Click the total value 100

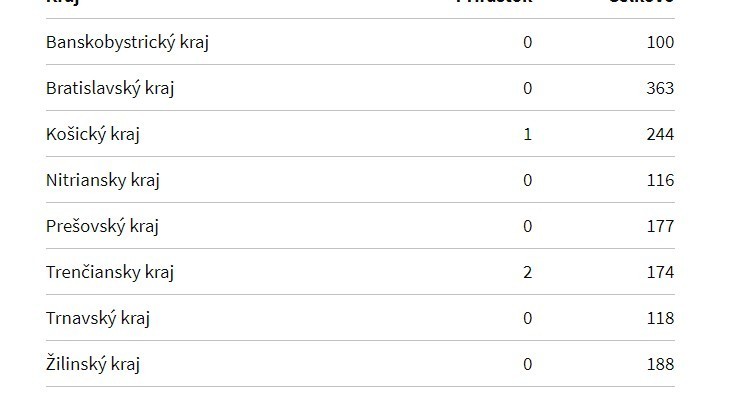[x=660, y=42]
